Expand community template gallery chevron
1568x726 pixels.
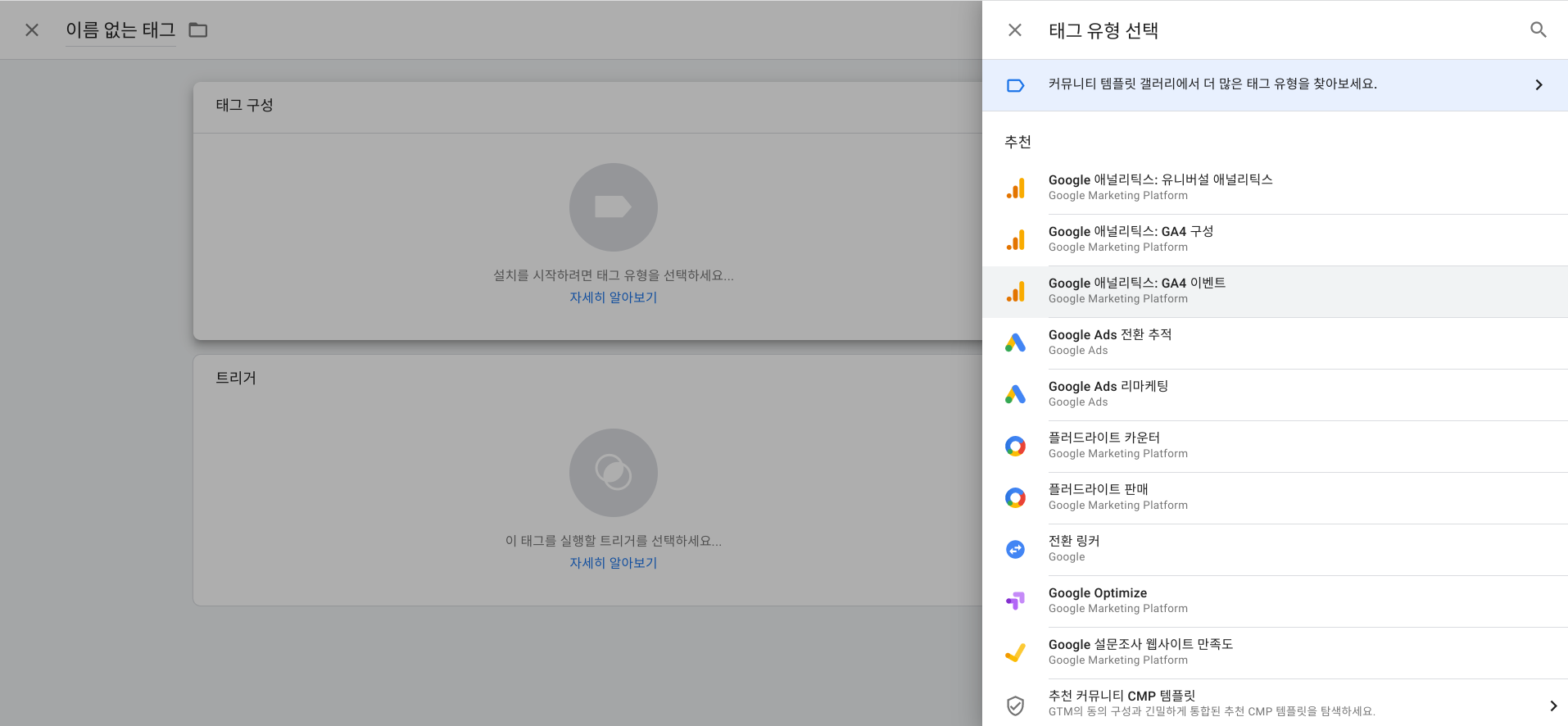coord(1539,85)
